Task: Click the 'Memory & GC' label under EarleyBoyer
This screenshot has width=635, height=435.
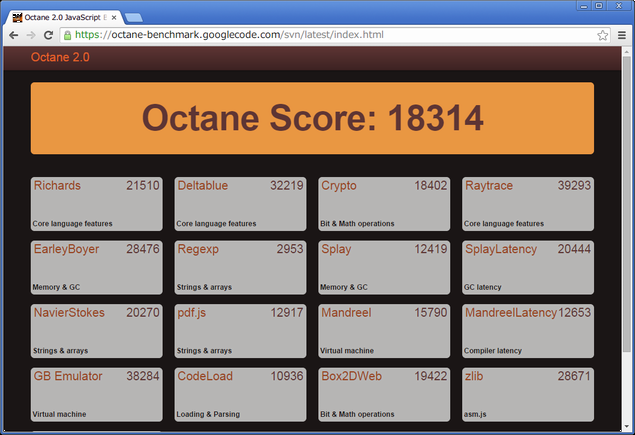Action: coord(56,287)
